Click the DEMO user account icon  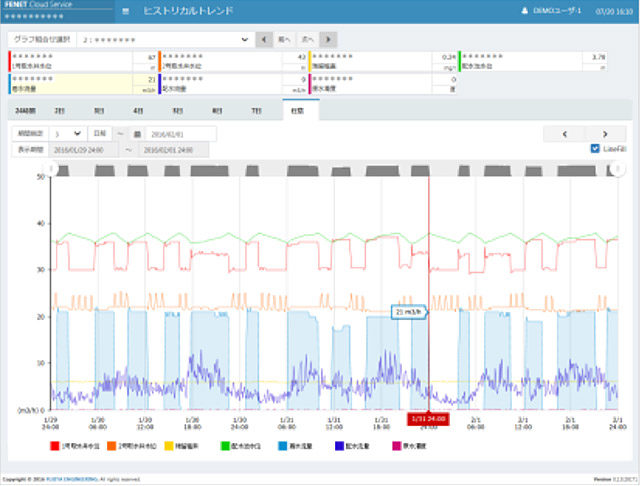(x=524, y=11)
